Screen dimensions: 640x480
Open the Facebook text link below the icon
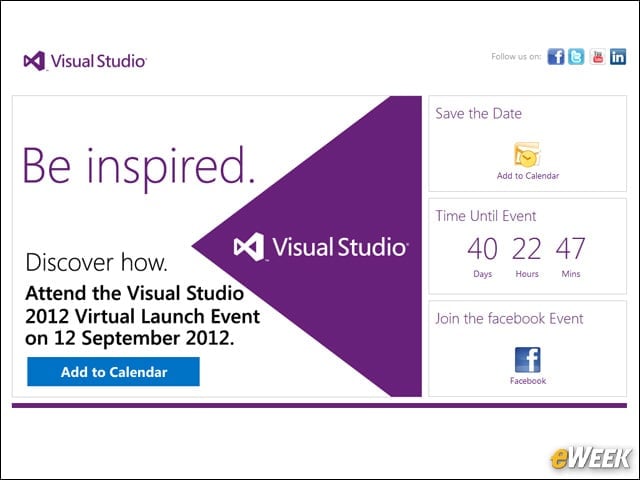[x=528, y=381]
